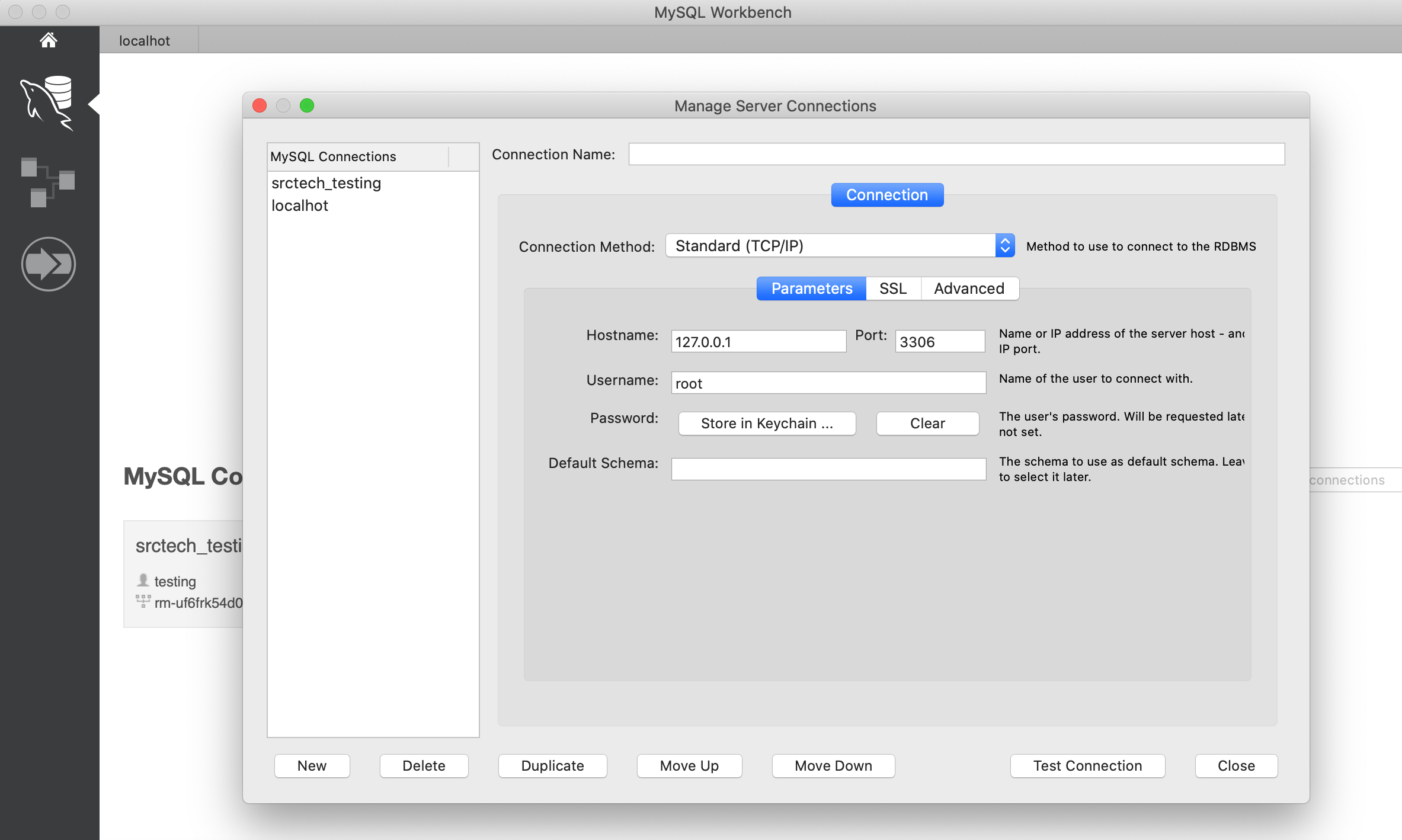Open the Connection Method dropdown

click(840, 246)
